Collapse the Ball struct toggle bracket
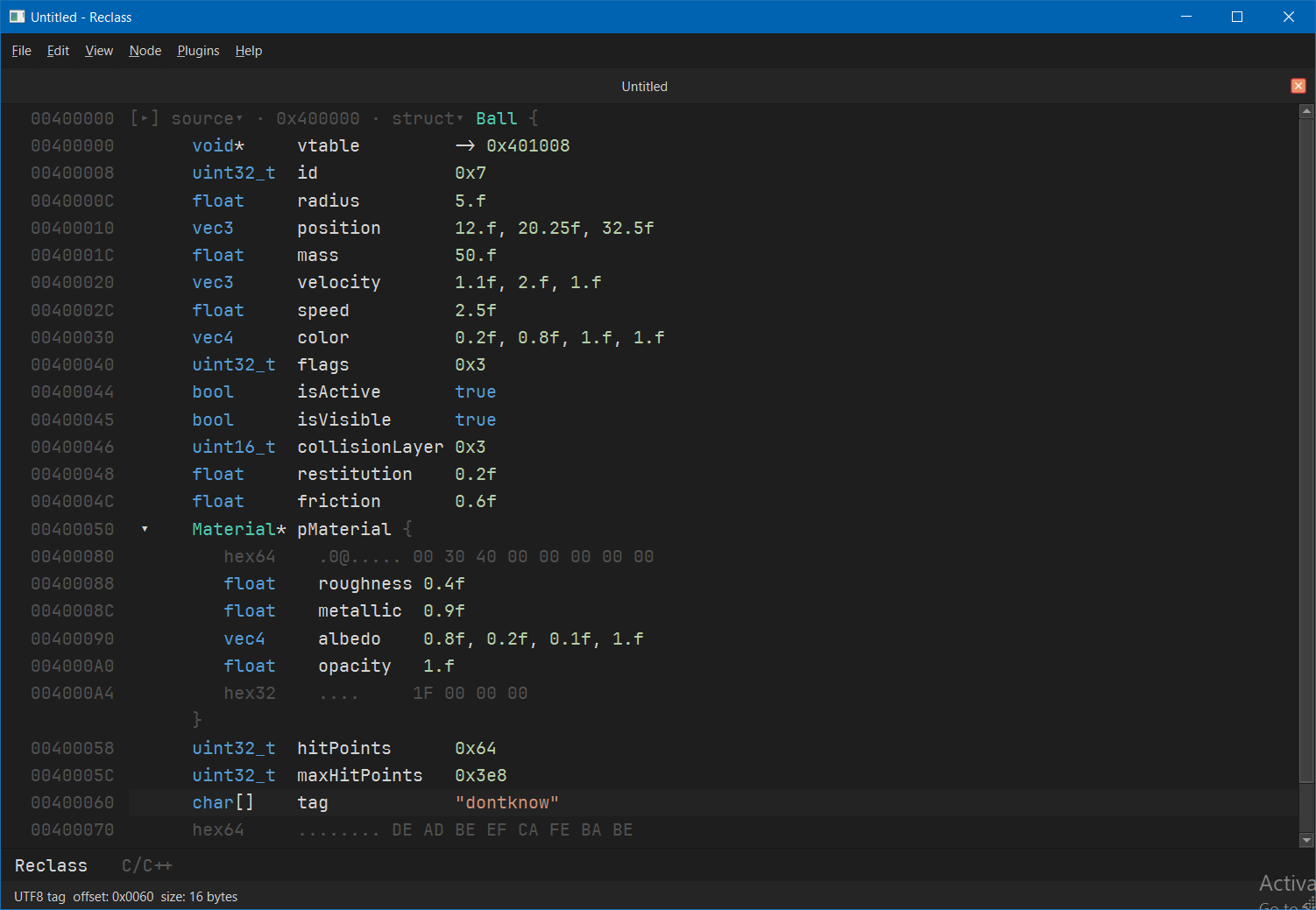This screenshot has width=1316, height=910. 145,118
